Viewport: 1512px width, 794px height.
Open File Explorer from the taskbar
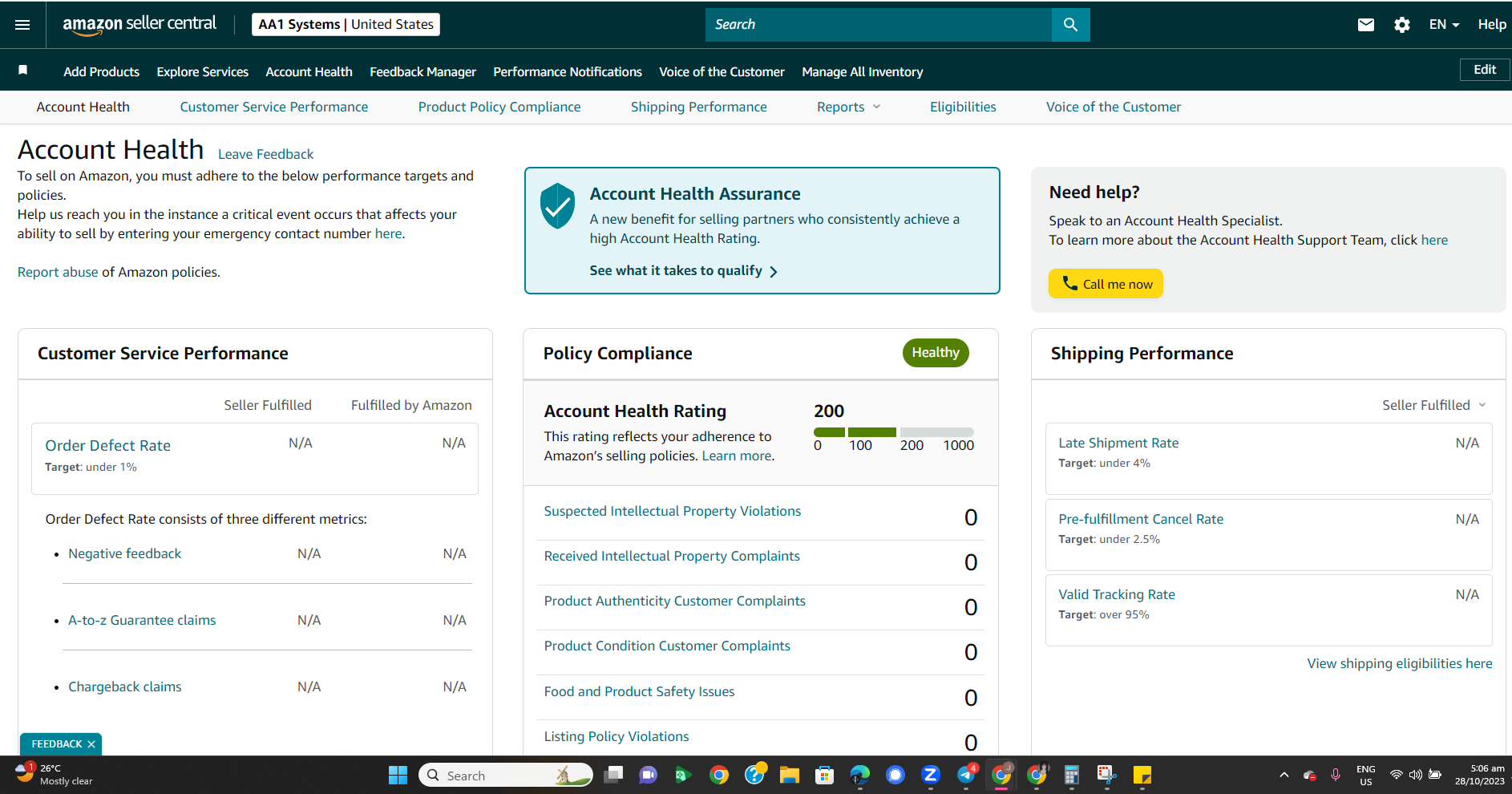coord(790,775)
